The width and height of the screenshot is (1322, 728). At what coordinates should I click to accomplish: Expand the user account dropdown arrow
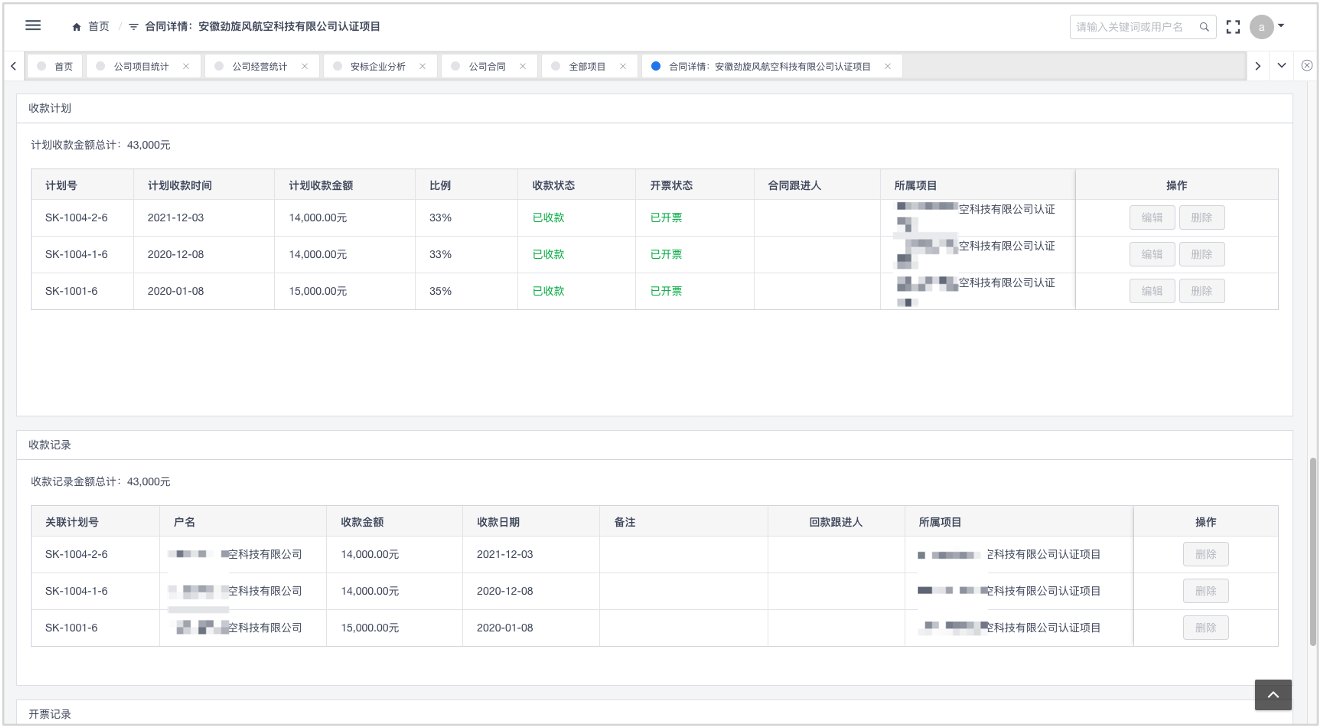tap(1281, 26)
